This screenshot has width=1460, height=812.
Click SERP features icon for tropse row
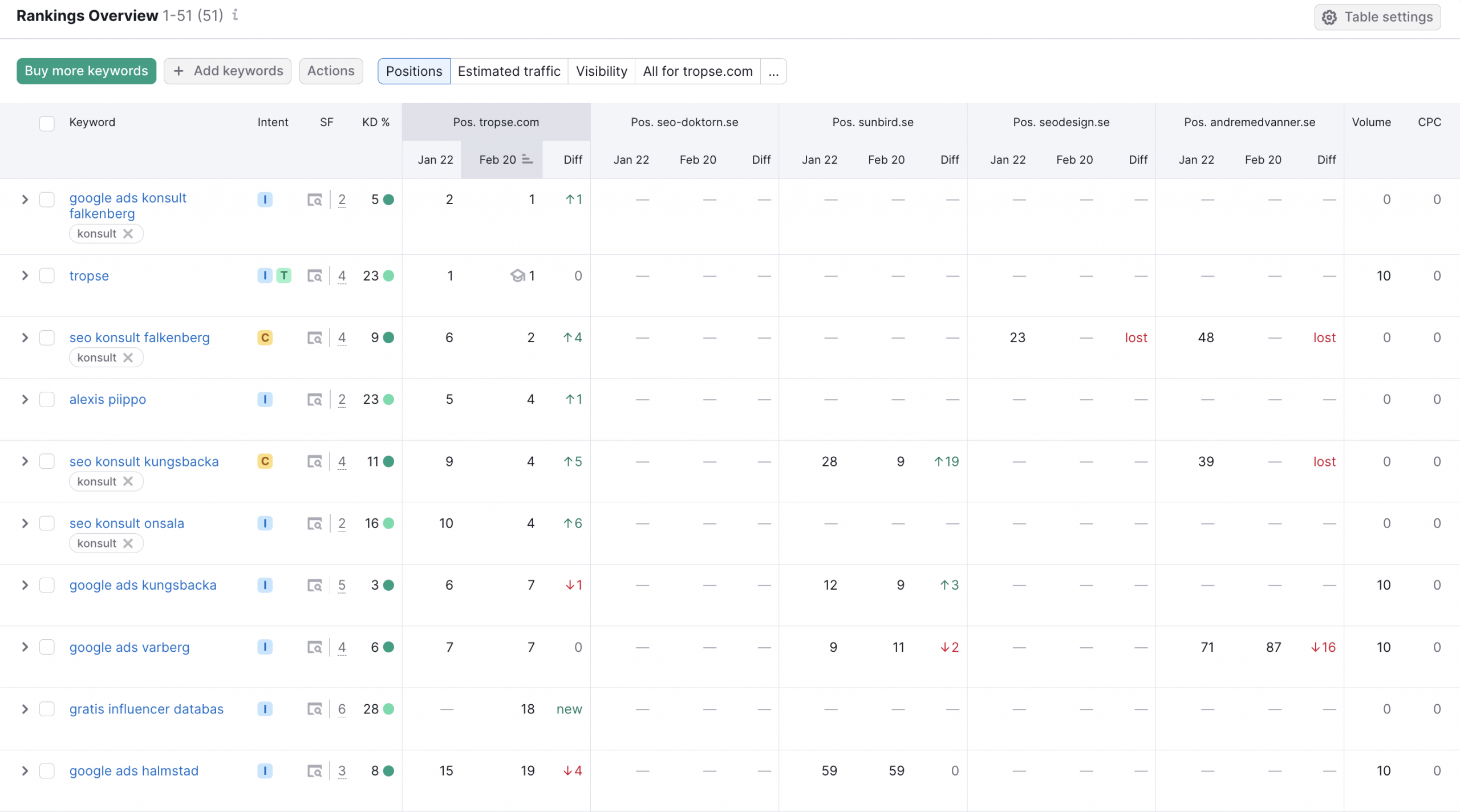(315, 276)
